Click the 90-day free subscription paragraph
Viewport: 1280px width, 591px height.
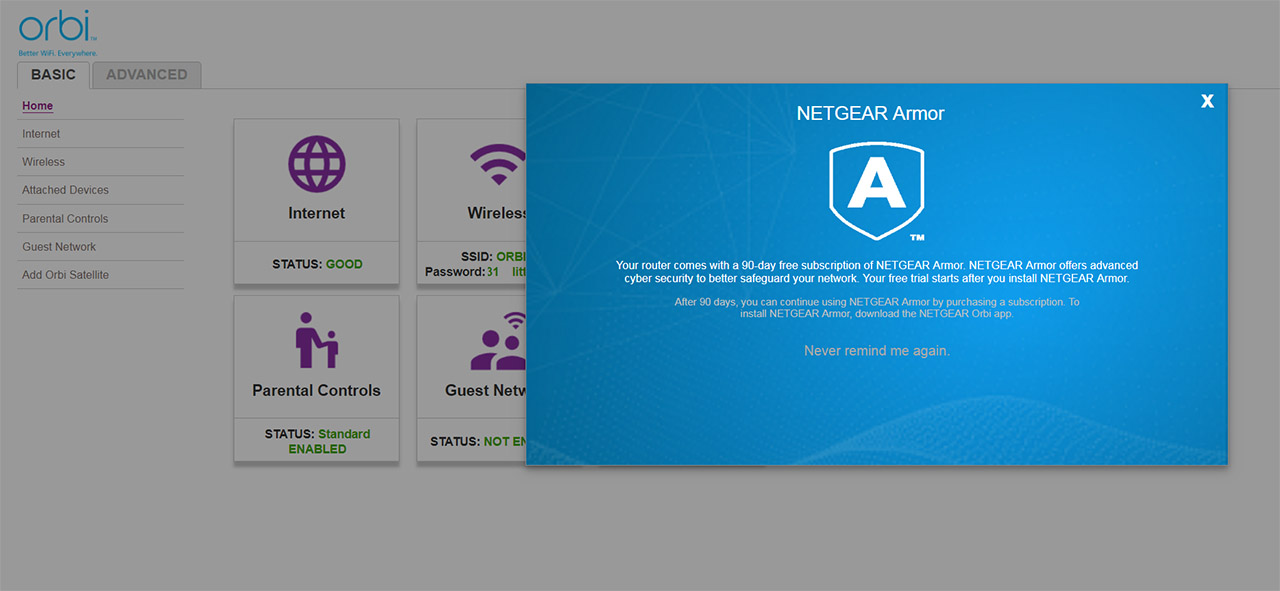tap(877, 272)
